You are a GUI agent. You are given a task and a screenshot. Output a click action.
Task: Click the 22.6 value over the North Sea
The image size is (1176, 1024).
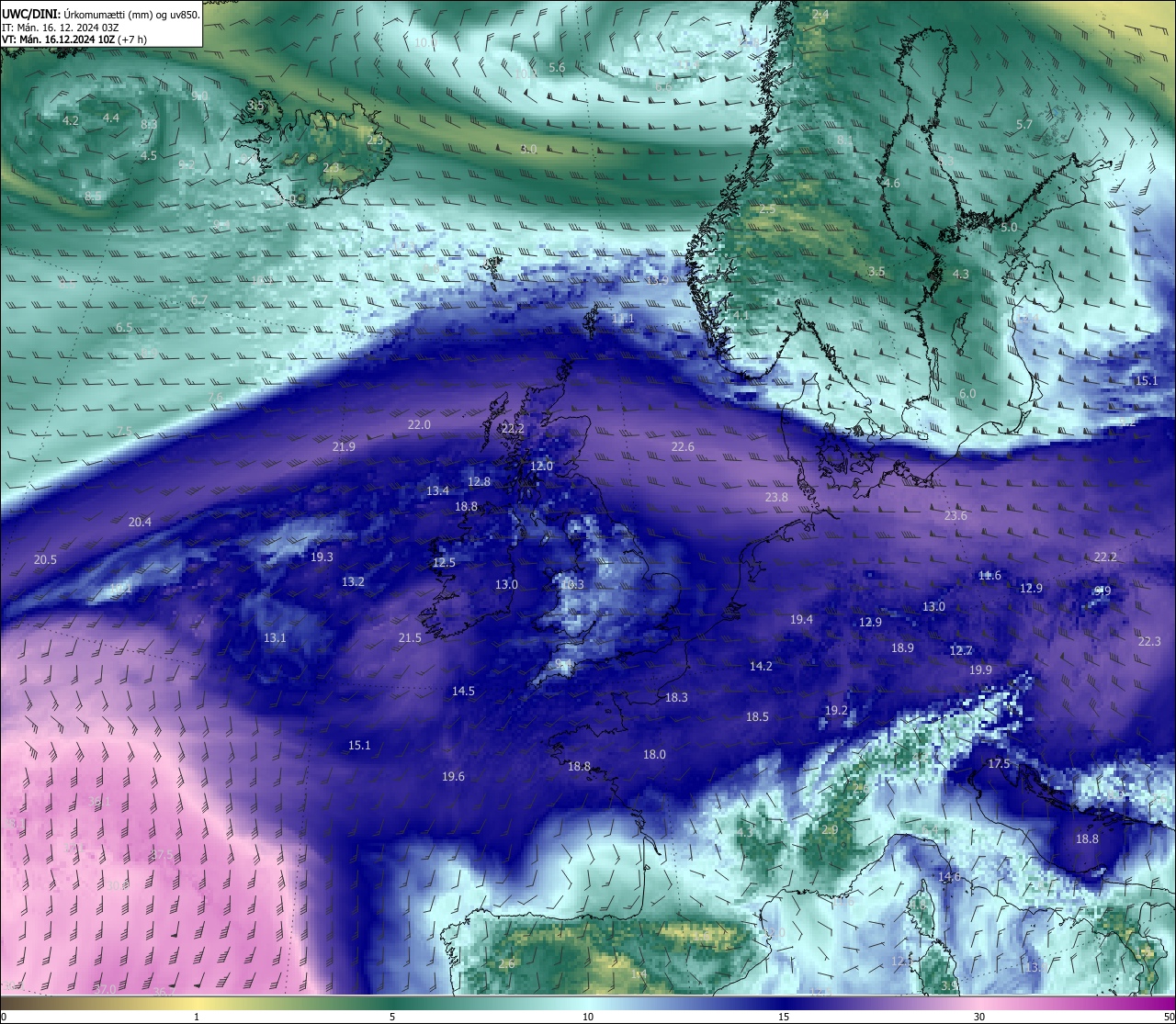(683, 446)
